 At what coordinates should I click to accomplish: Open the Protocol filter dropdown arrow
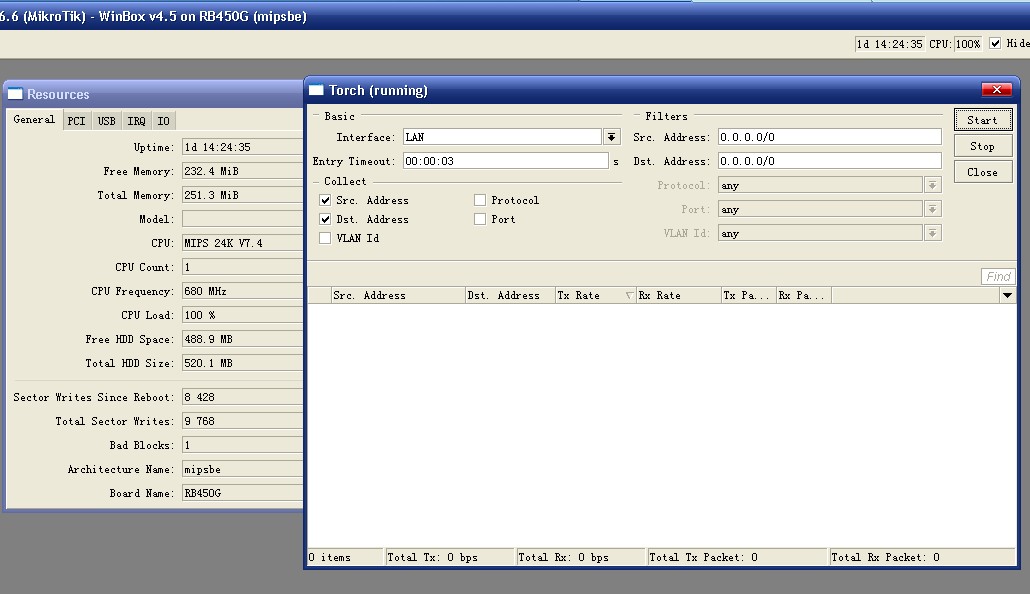point(932,185)
